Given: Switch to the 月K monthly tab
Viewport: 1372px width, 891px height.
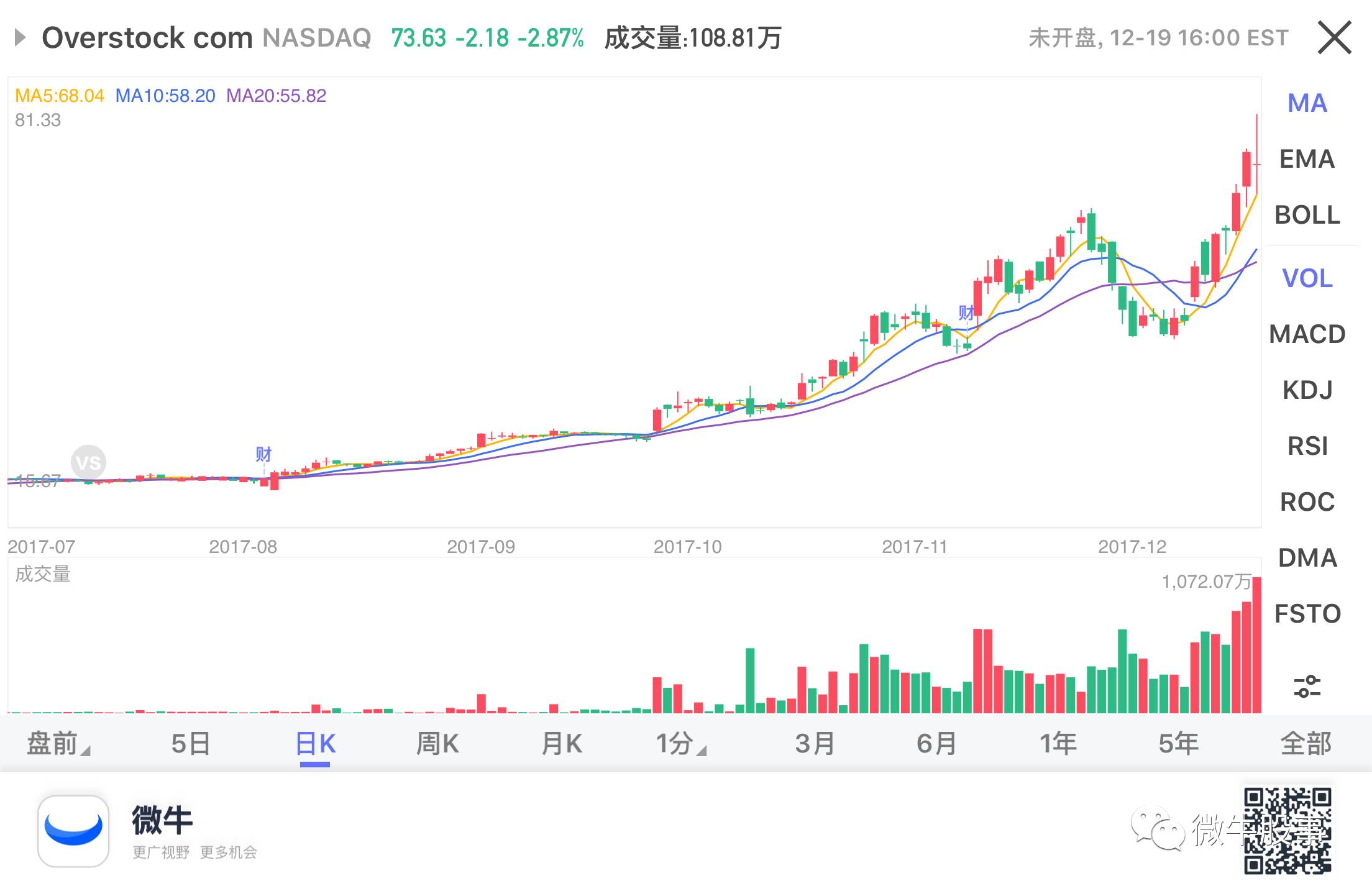Looking at the screenshot, I should point(562,744).
